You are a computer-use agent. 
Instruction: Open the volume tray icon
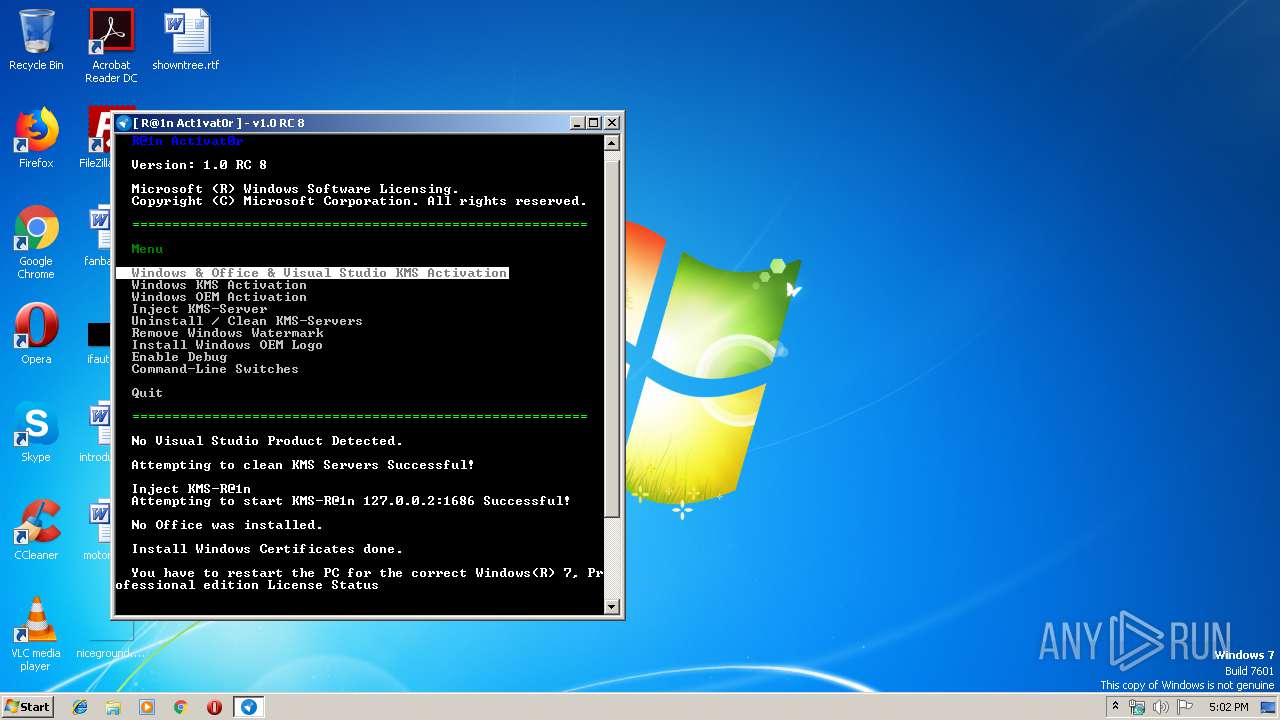tap(1161, 707)
